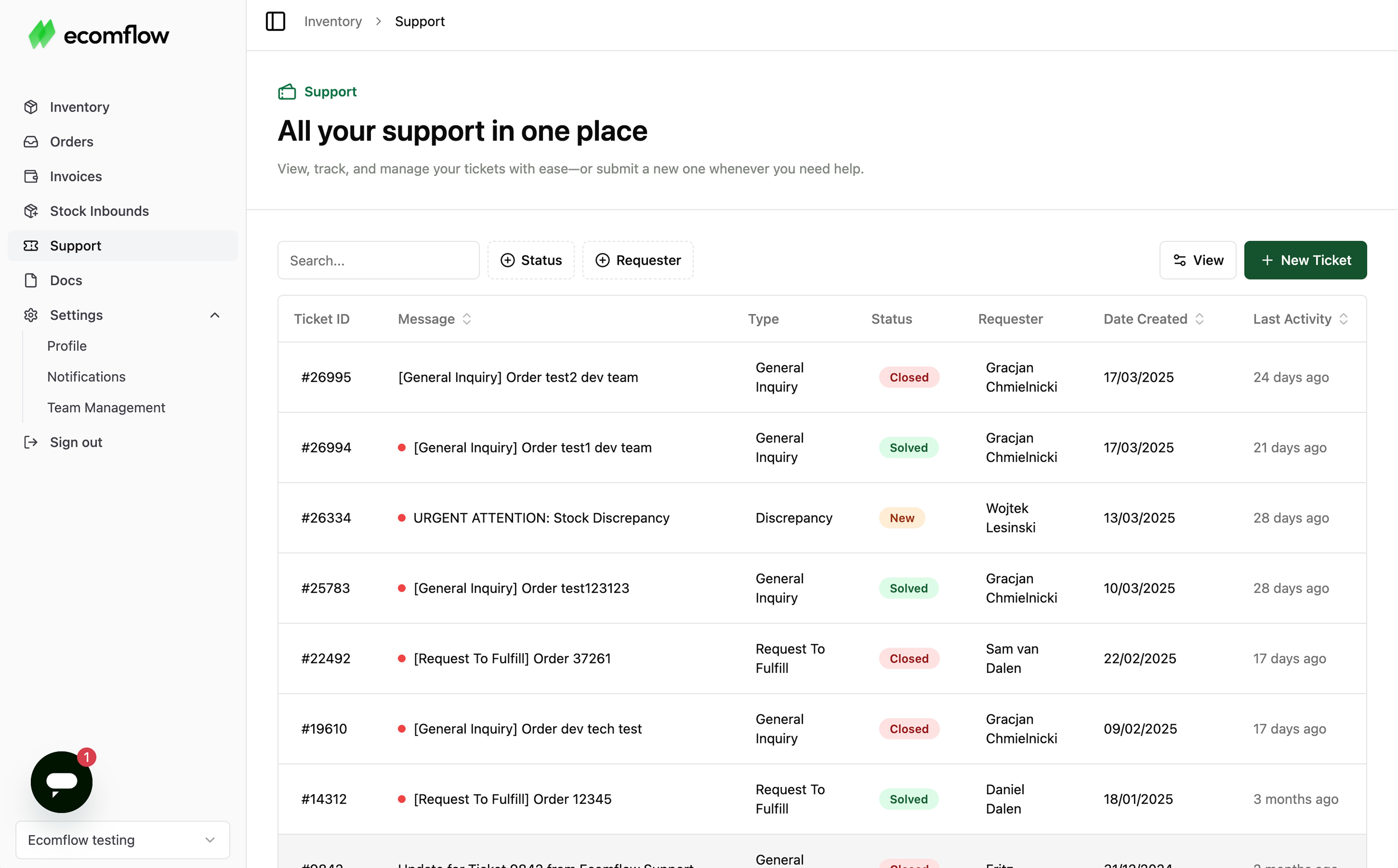Image resolution: width=1398 pixels, height=868 pixels.
Task: Go to Notifications settings
Action: 86,377
